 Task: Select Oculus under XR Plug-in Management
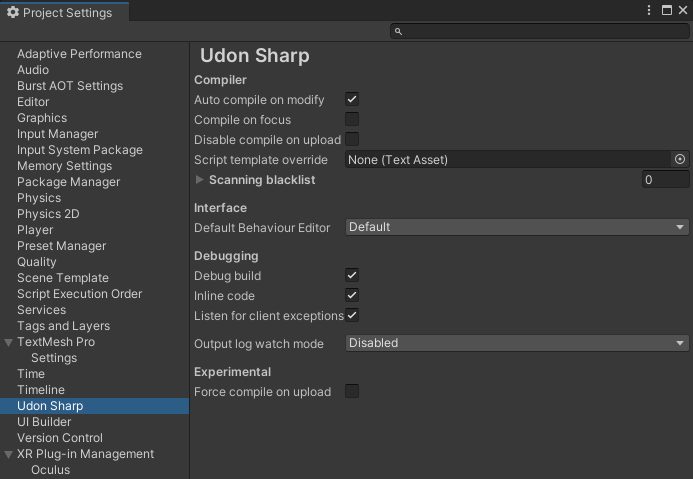(x=50, y=470)
